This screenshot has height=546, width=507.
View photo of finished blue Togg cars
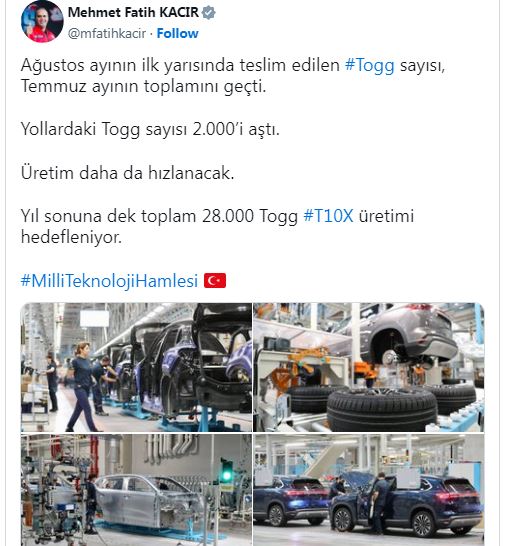pyautogui.click(x=369, y=490)
